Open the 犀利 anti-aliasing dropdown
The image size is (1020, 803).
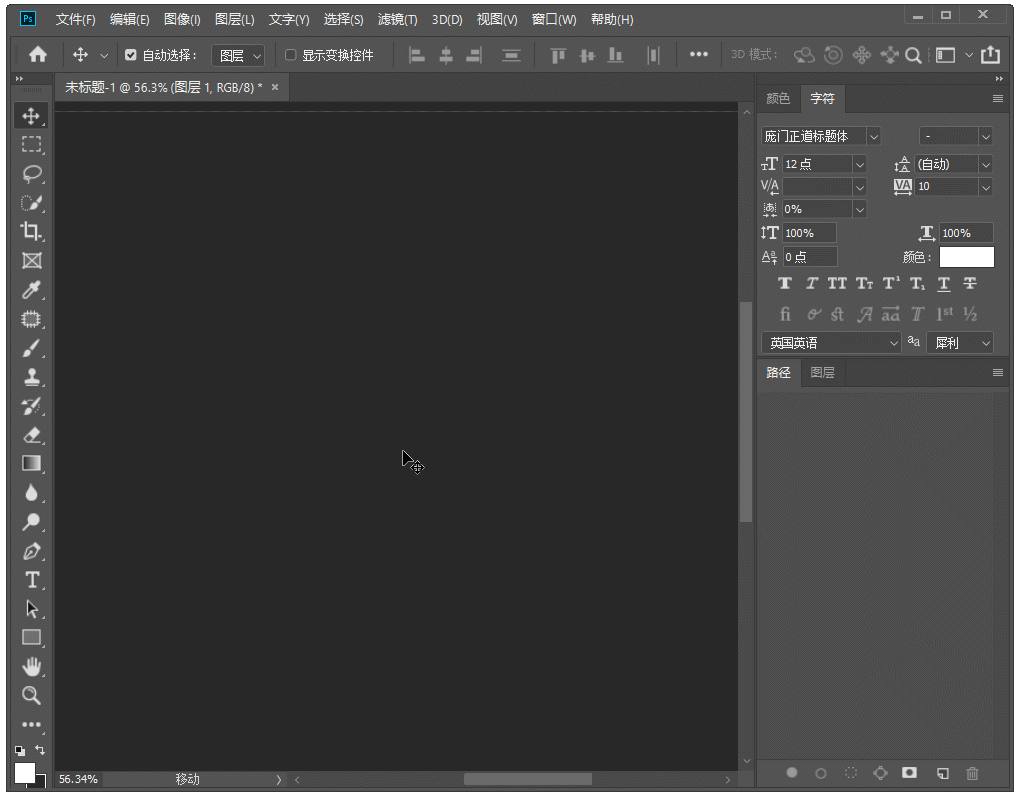(960, 343)
